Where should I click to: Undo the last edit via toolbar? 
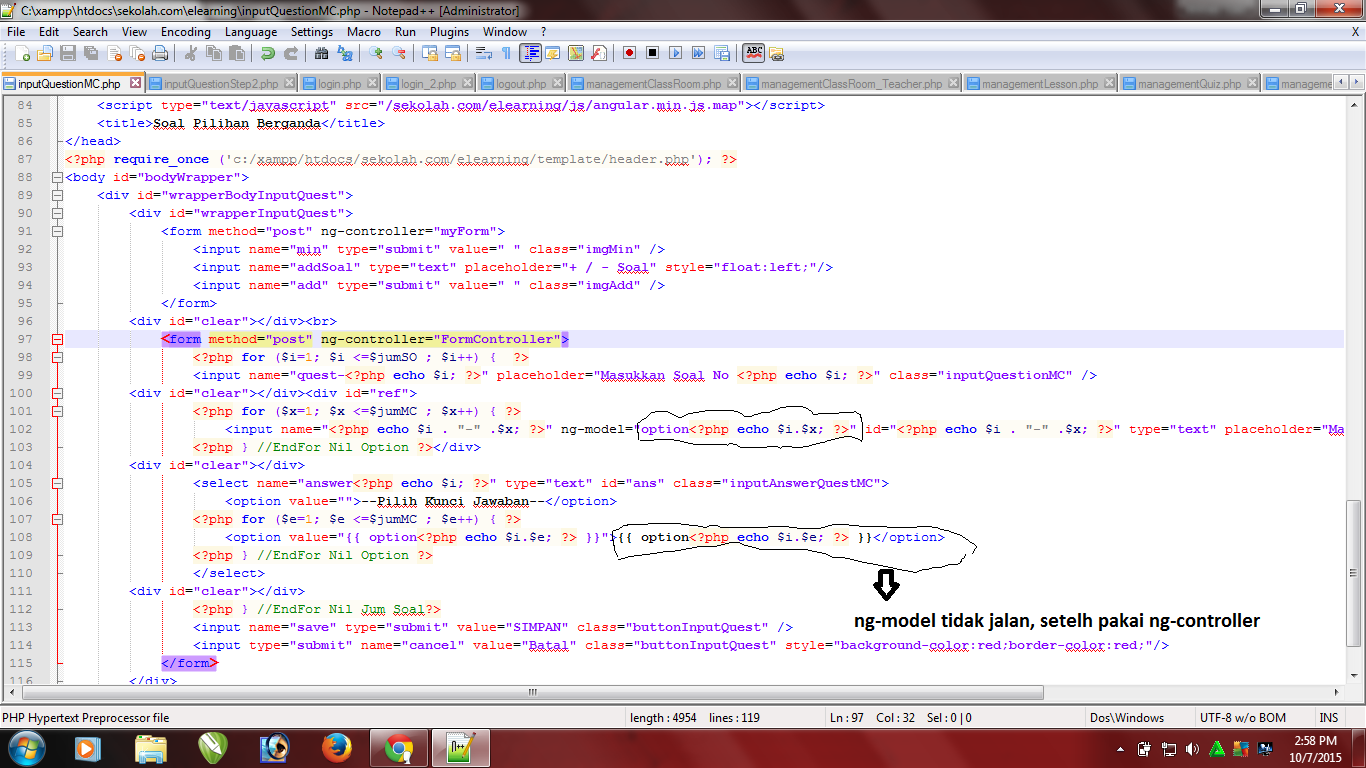point(267,53)
